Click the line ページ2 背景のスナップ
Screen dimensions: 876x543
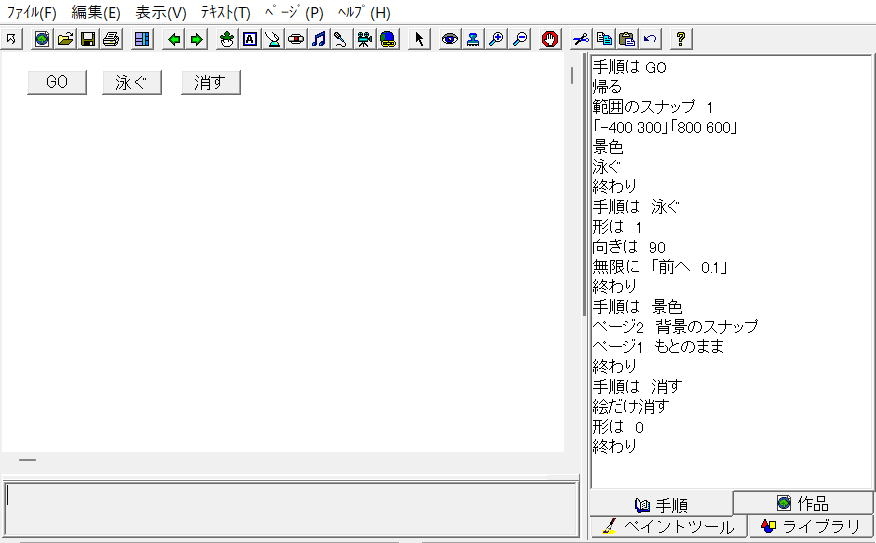click(675, 326)
